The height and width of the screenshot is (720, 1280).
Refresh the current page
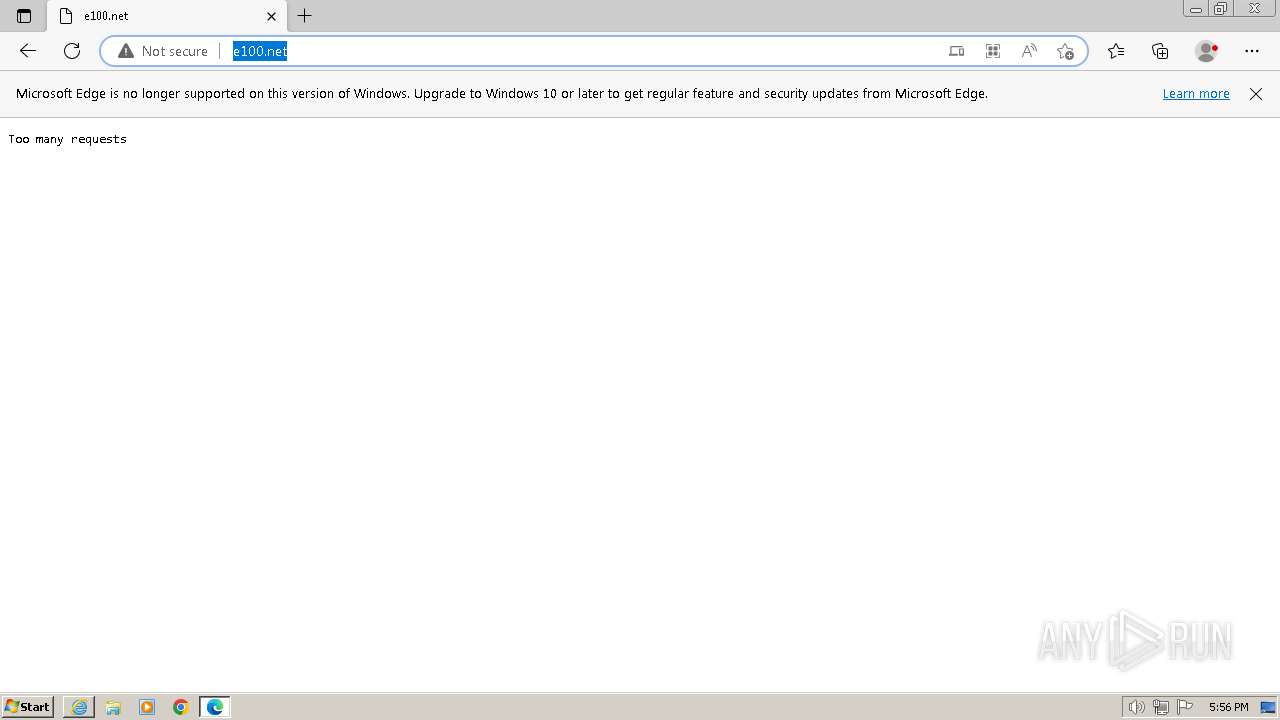tap(72, 51)
